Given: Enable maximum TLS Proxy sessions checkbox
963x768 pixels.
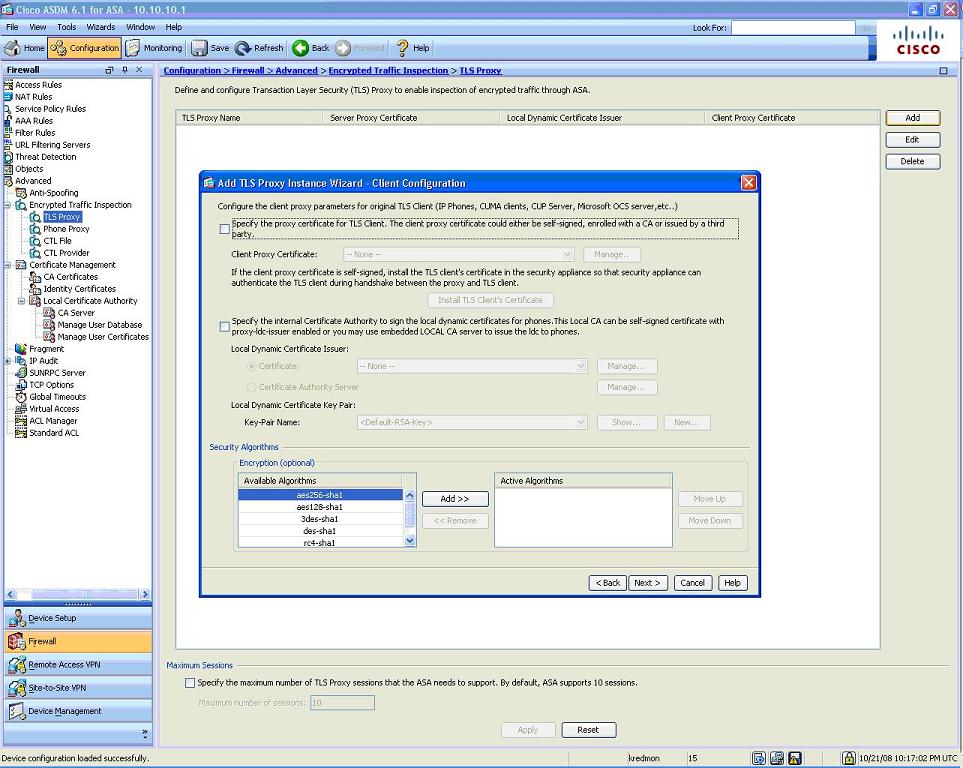Looking at the screenshot, I should coord(190,683).
